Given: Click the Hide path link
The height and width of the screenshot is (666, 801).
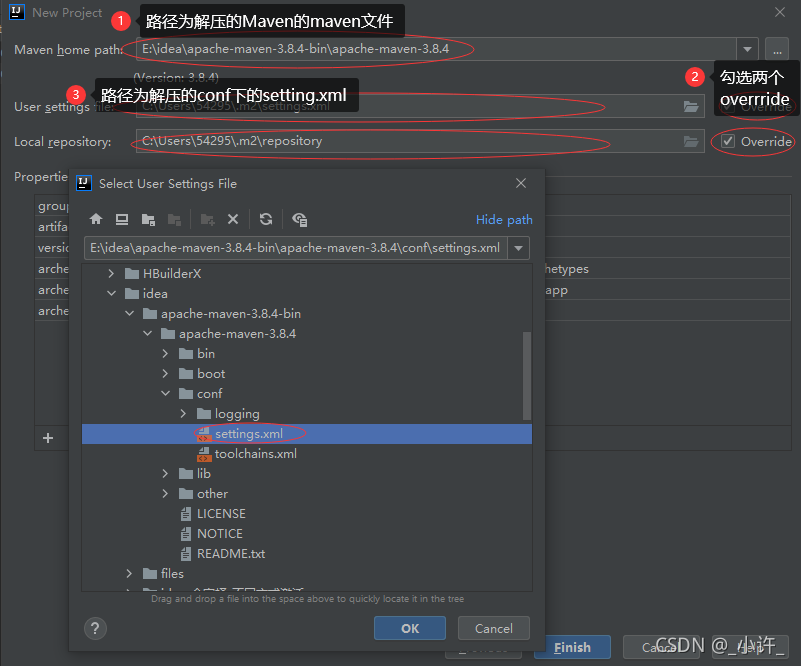Looking at the screenshot, I should pos(504,220).
